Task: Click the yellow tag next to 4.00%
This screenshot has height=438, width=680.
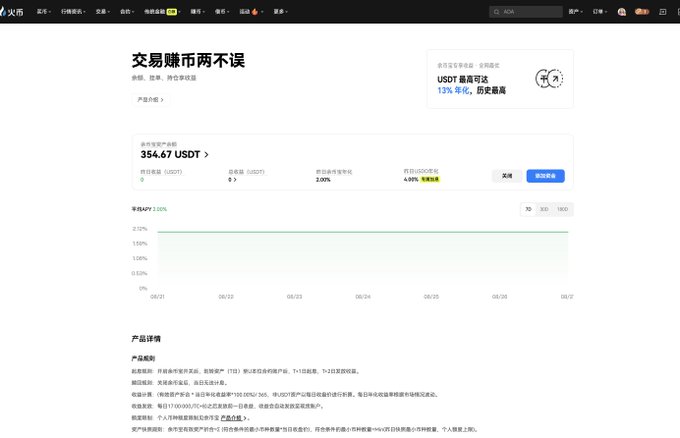Action: click(430, 179)
